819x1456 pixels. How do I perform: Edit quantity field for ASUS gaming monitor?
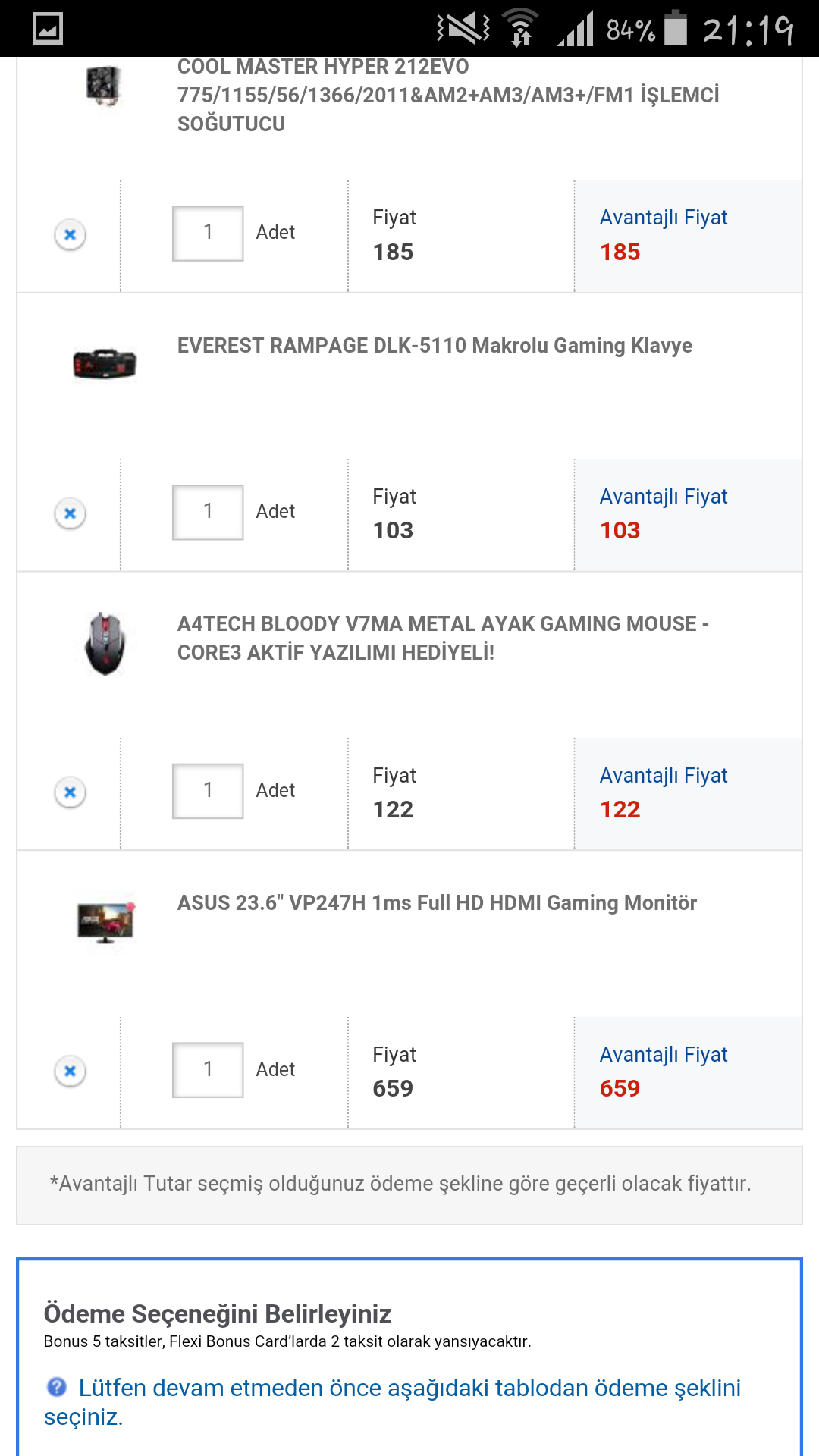208,1070
